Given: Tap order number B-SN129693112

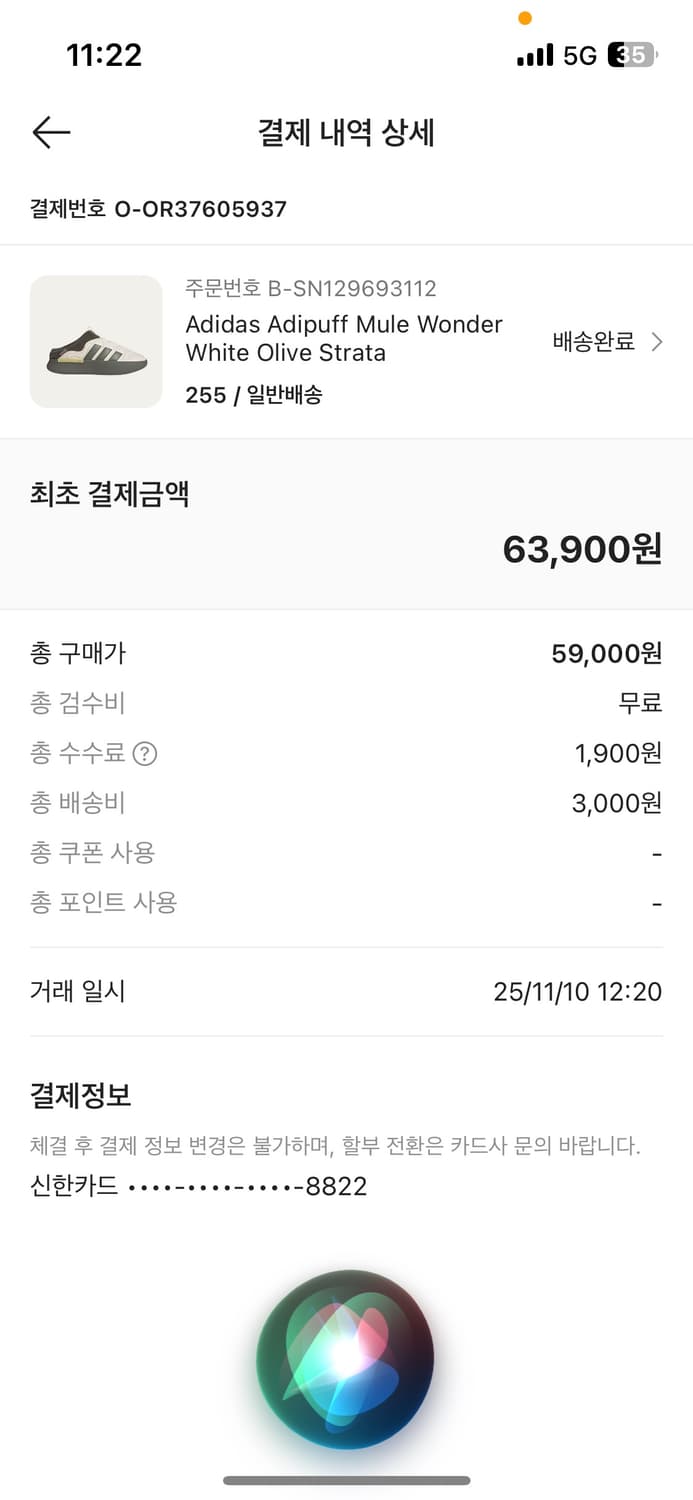Looking at the screenshot, I should tap(311, 288).
